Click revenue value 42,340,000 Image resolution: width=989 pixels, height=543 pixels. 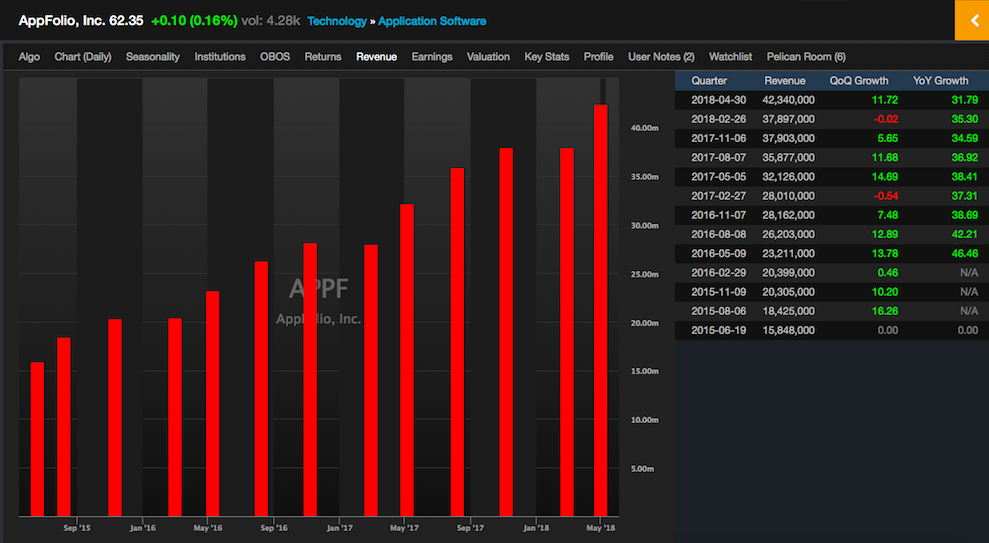click(788, 100)
